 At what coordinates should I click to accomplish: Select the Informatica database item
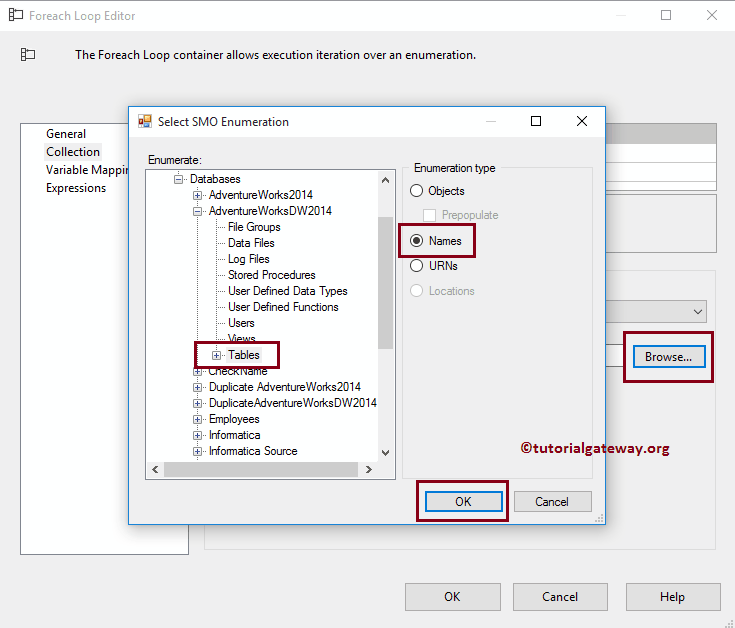point(234,435)
